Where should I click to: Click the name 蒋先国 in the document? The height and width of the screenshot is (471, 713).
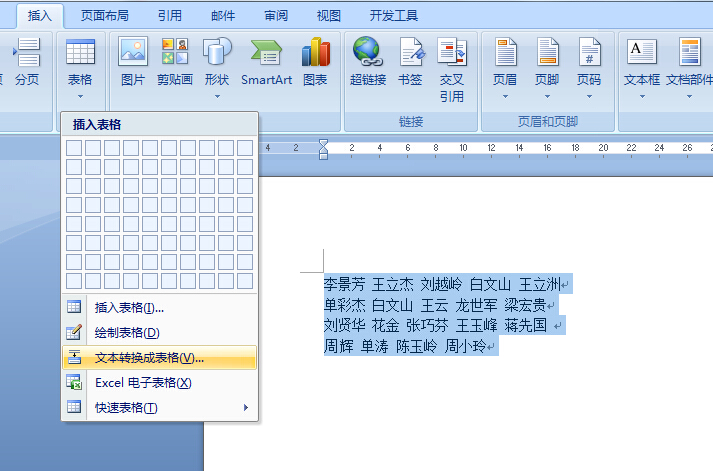(525, 325)
